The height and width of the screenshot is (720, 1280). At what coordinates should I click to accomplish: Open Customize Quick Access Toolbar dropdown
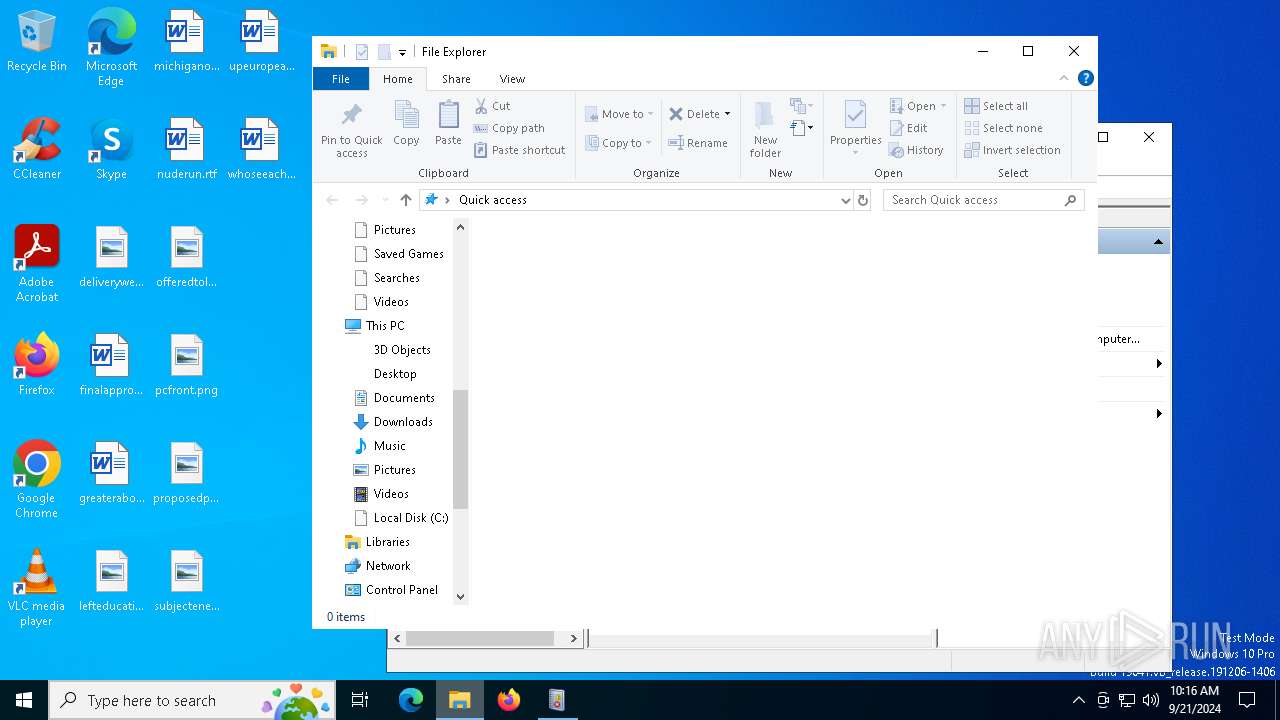[402, 52]
